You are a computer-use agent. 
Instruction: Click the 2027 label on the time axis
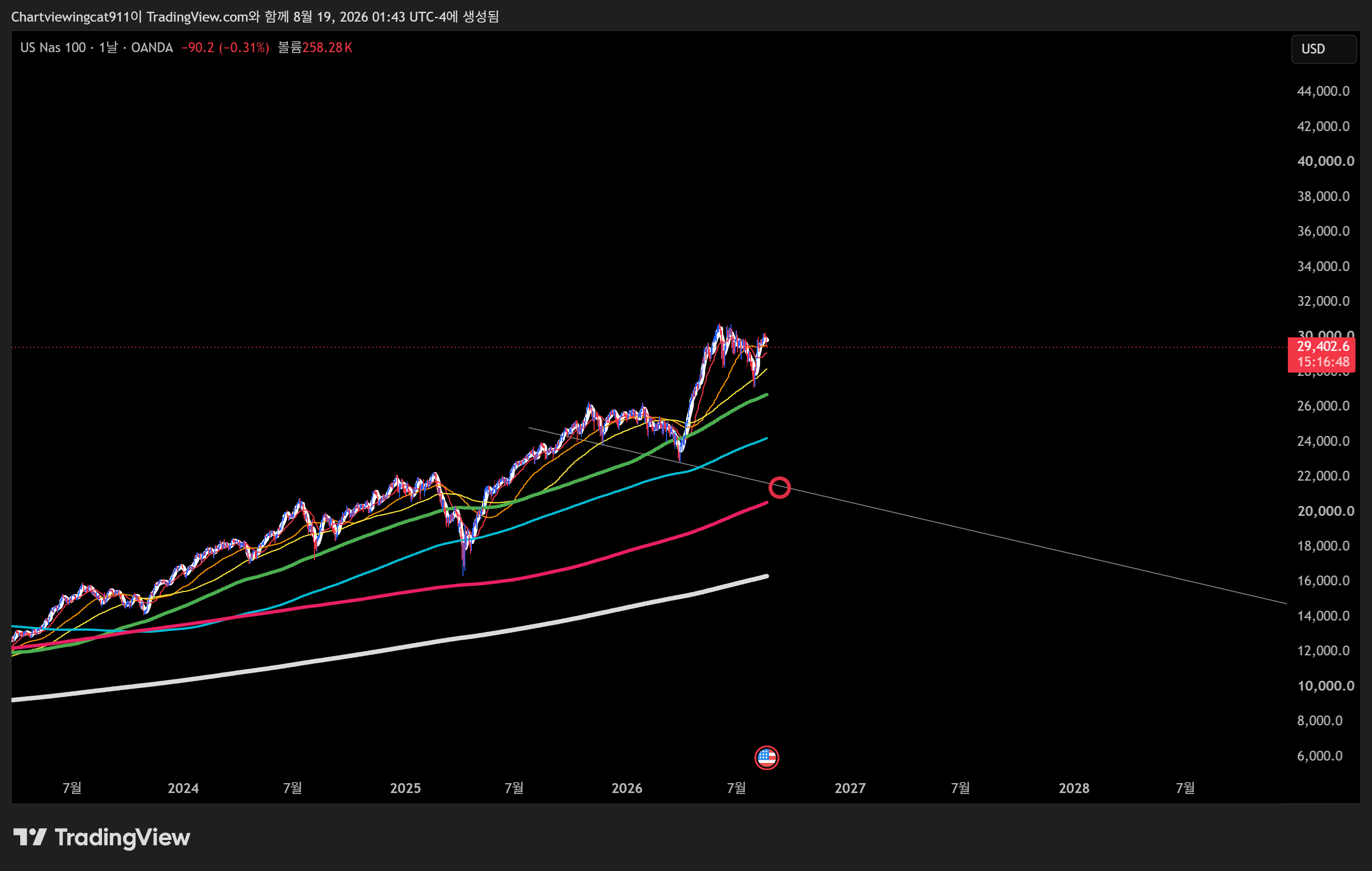click(x=850, y=788)
